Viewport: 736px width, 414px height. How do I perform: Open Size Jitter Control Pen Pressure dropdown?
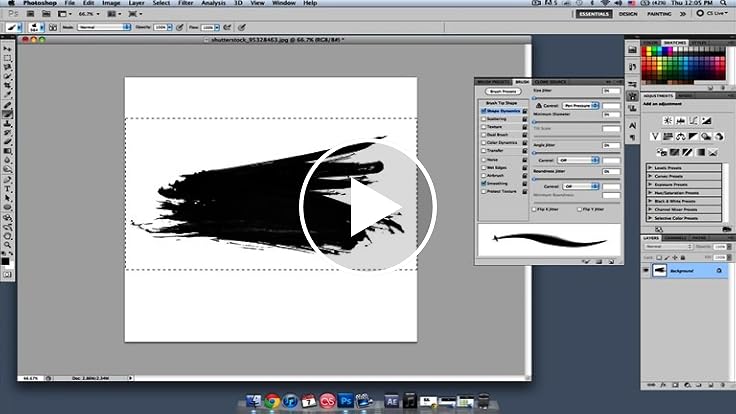tap(581, 106)
